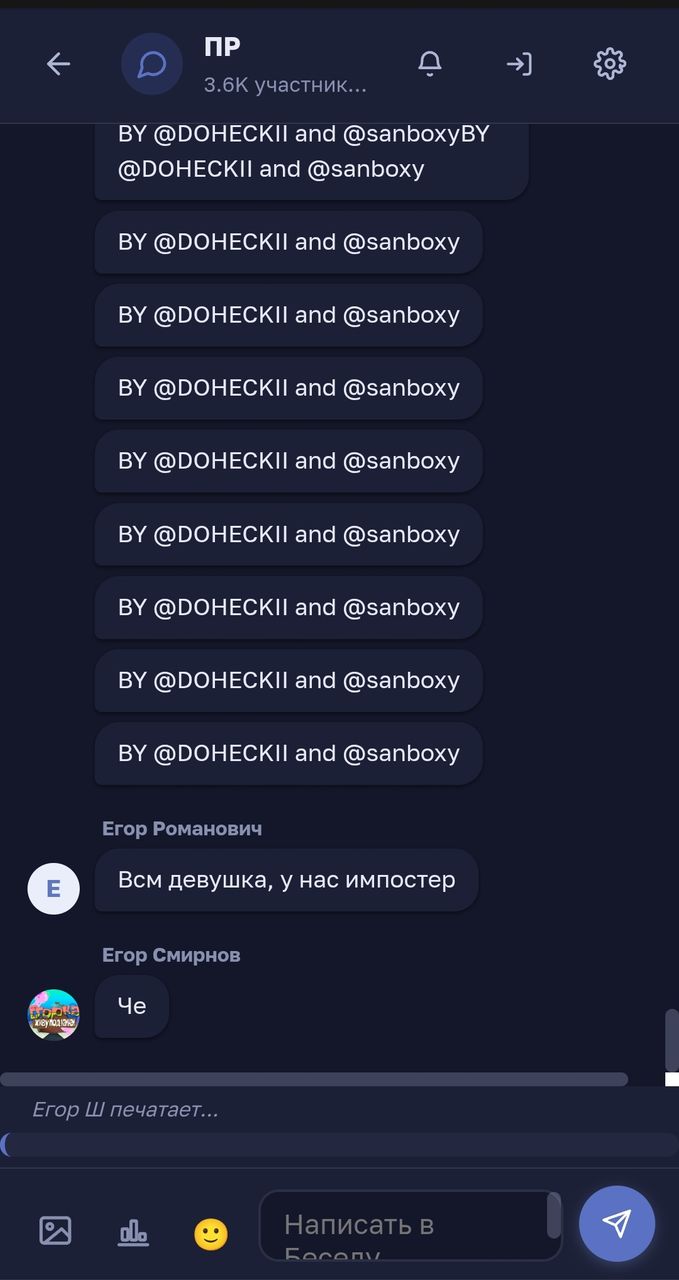Image resolution: width=679 pixels, height=1280 pixels.
Task: Create a poll with chart icon
Action: click(x=133, y=1232)
